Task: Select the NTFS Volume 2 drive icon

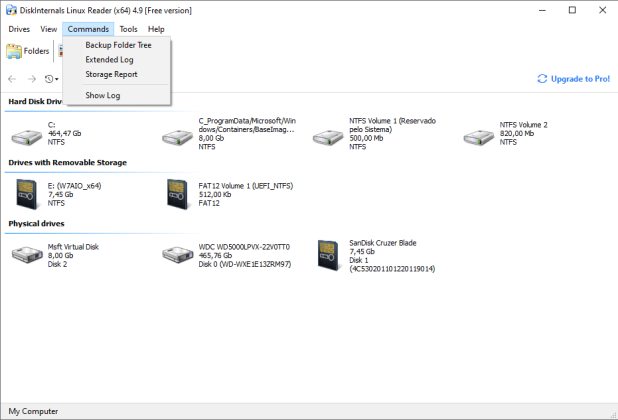Action: coord(478,137)
